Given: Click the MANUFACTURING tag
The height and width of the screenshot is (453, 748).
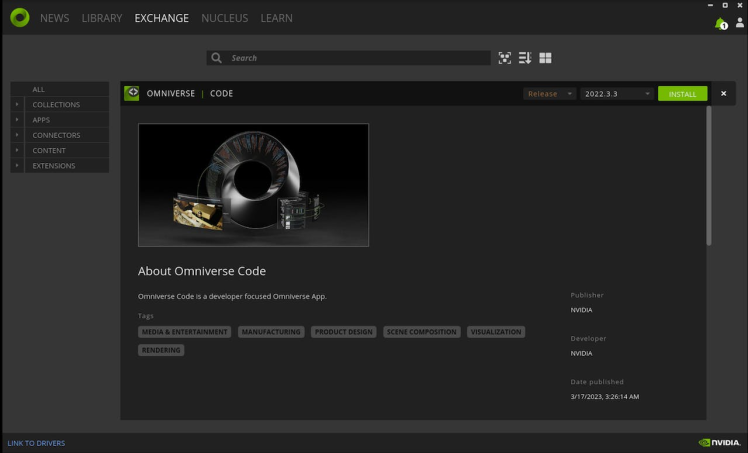Looking at the screenshot, I should 271,332.
